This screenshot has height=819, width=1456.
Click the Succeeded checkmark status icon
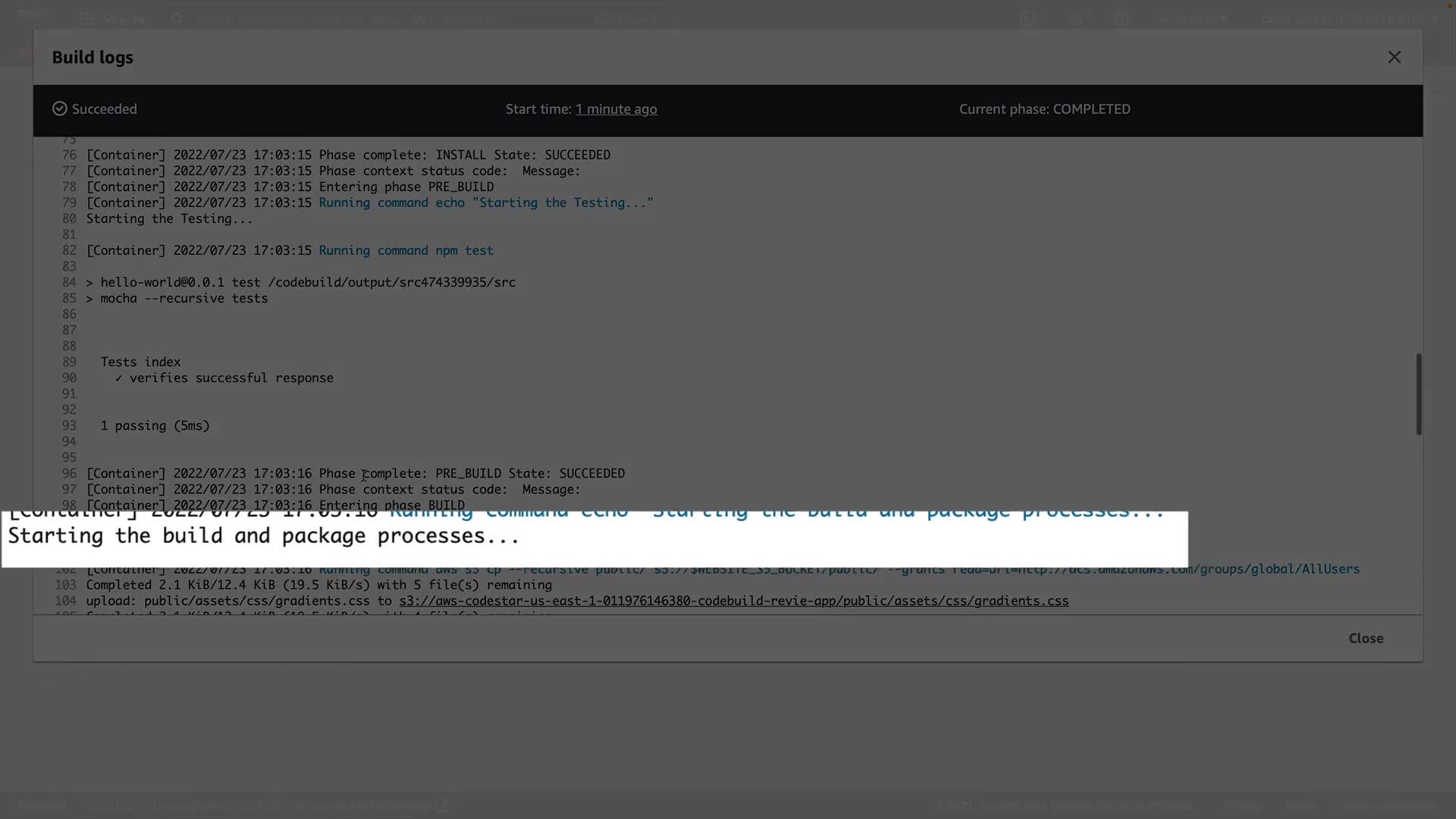60,109
